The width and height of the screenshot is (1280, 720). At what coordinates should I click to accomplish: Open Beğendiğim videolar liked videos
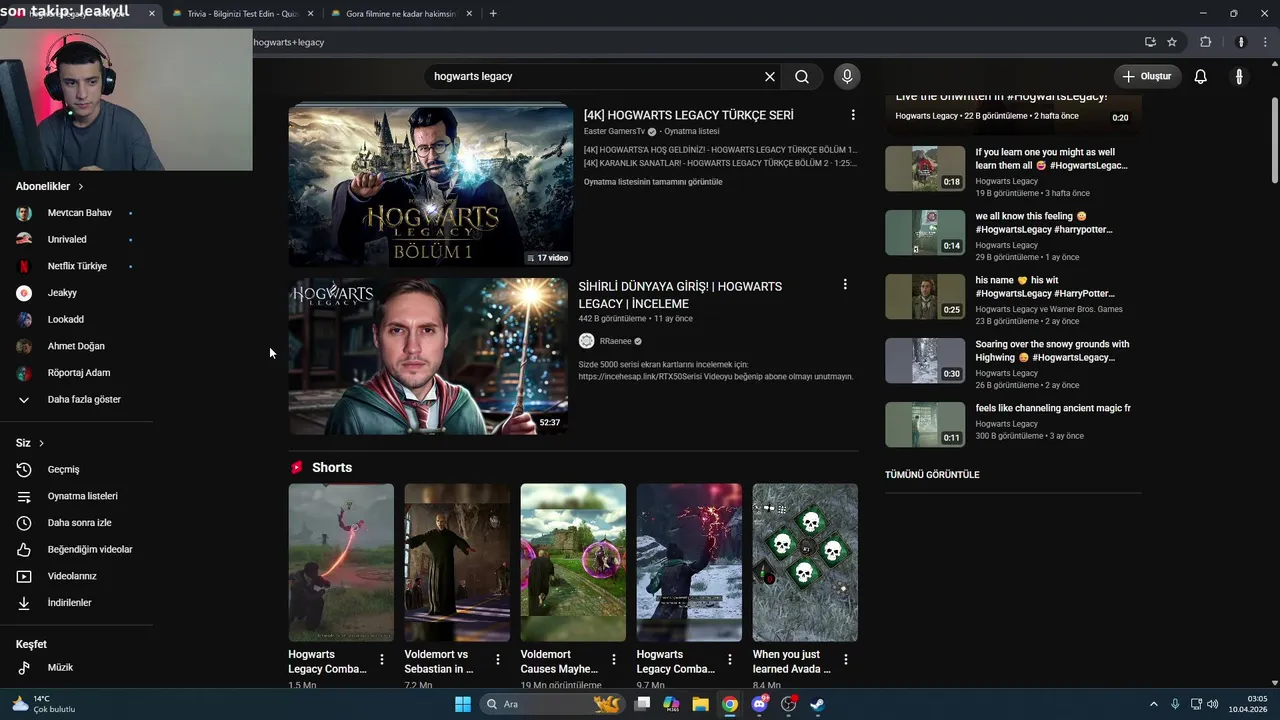click(77, 549)
